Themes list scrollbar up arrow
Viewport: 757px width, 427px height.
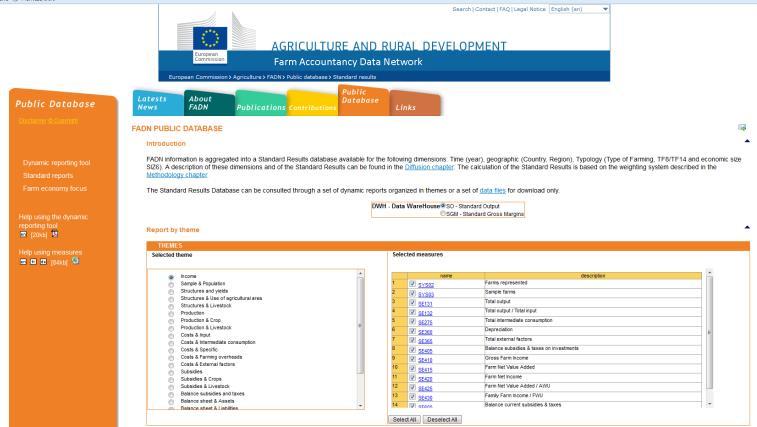360,274
